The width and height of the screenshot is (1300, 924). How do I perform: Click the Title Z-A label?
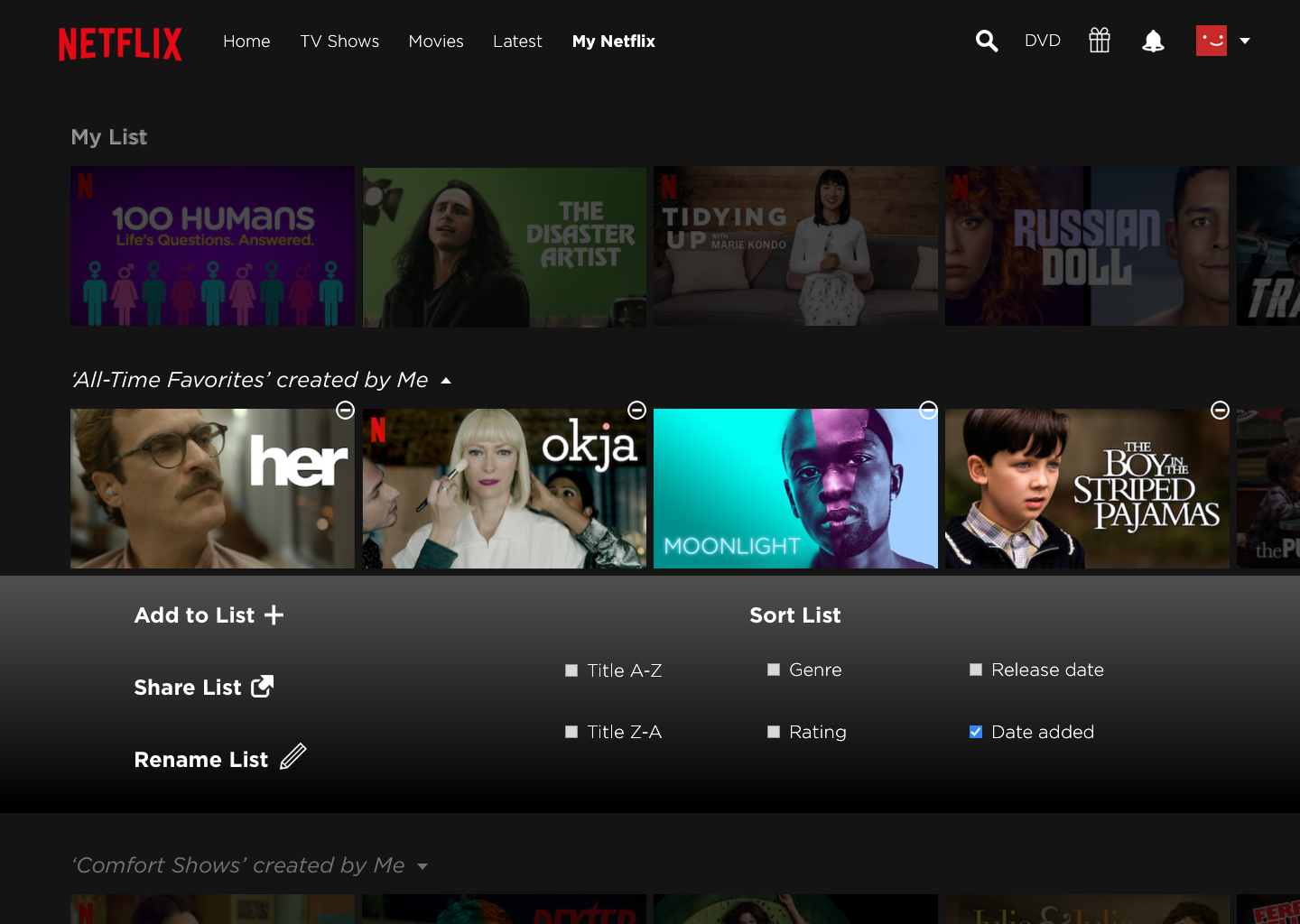pos(625,732)
